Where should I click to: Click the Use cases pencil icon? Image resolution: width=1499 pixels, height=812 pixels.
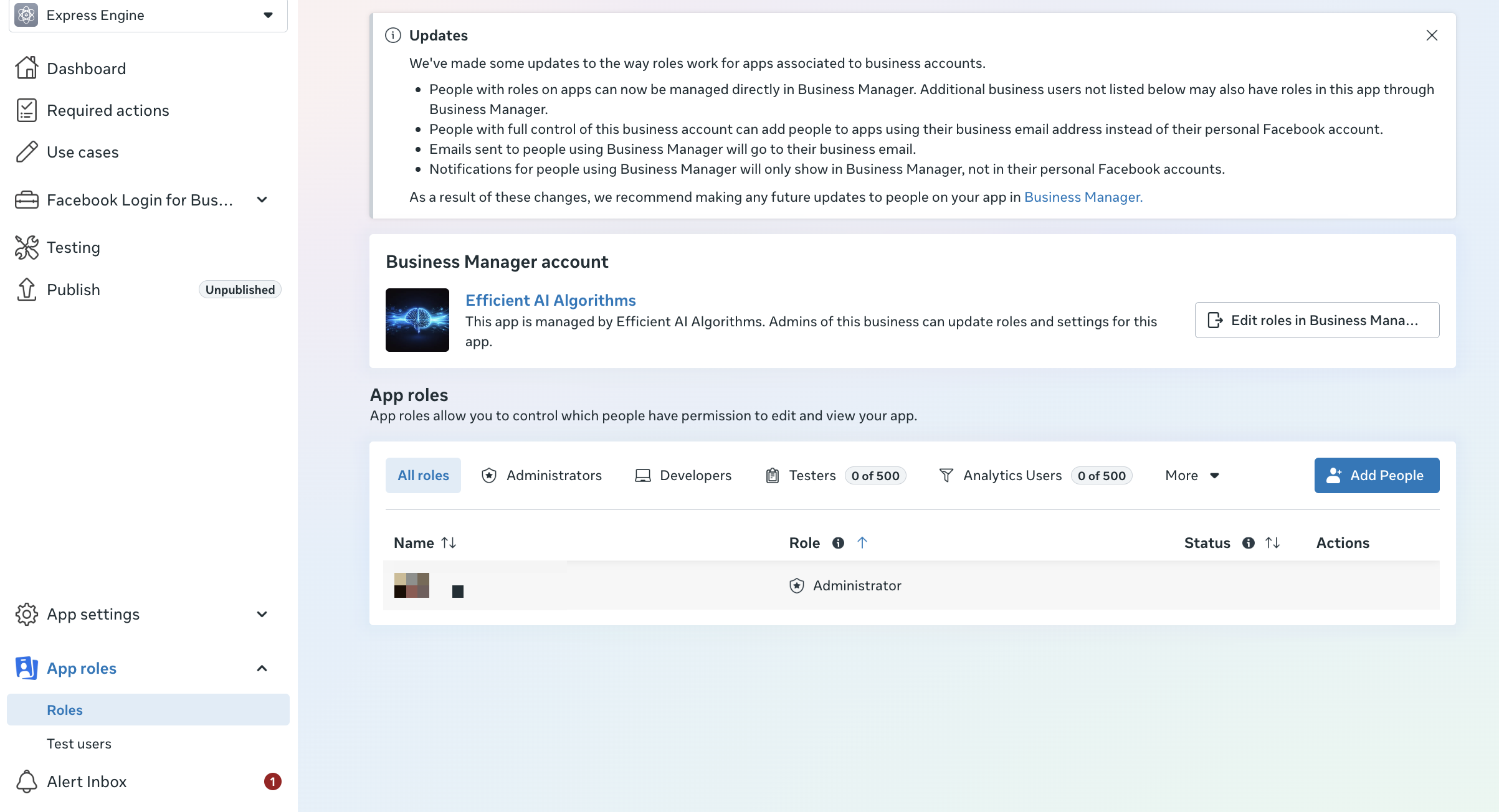coord(27,152)
